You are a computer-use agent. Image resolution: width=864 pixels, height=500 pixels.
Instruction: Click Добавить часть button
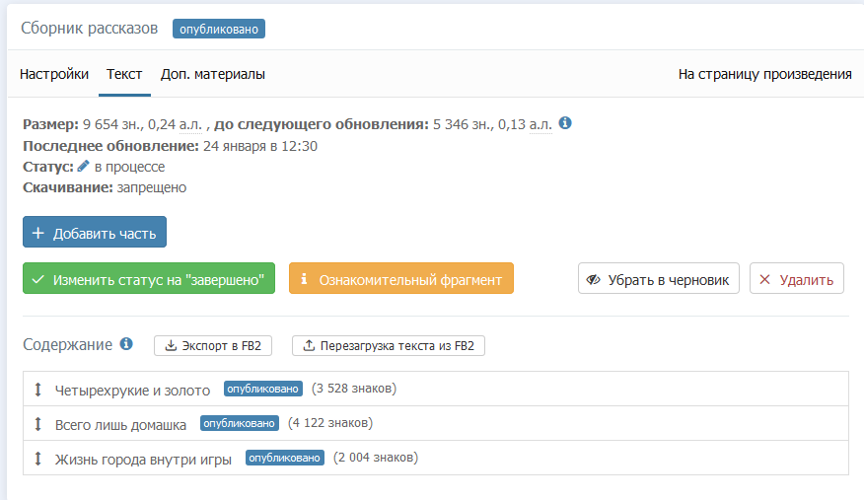(x=95, y=232)
